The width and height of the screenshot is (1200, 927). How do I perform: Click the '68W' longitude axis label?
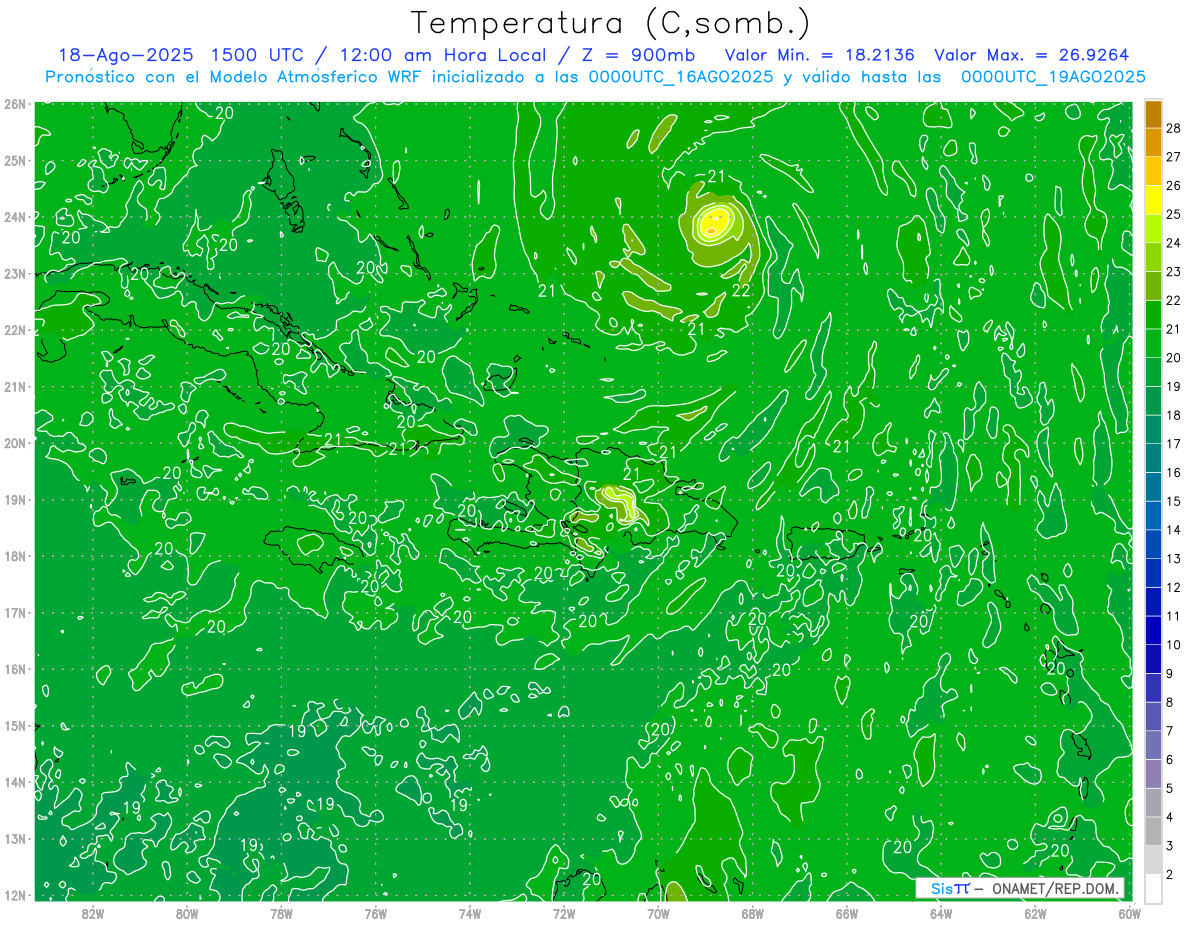pos(752,913)
